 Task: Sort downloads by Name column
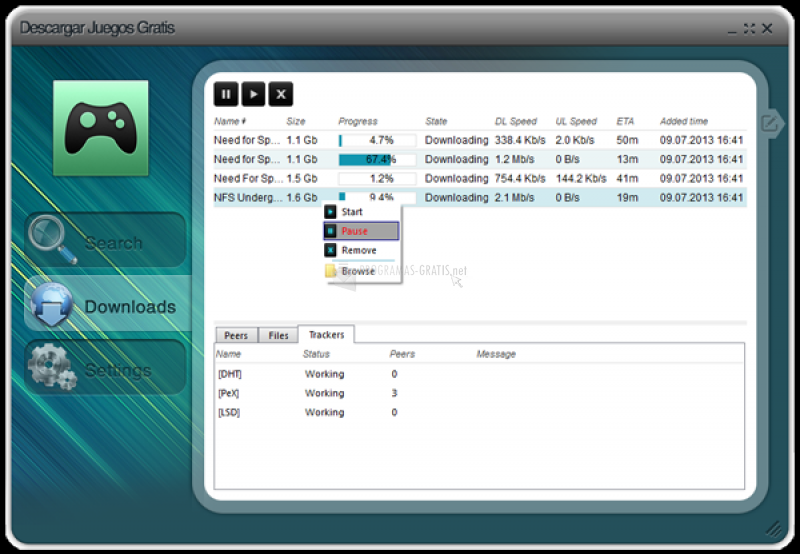230,121
